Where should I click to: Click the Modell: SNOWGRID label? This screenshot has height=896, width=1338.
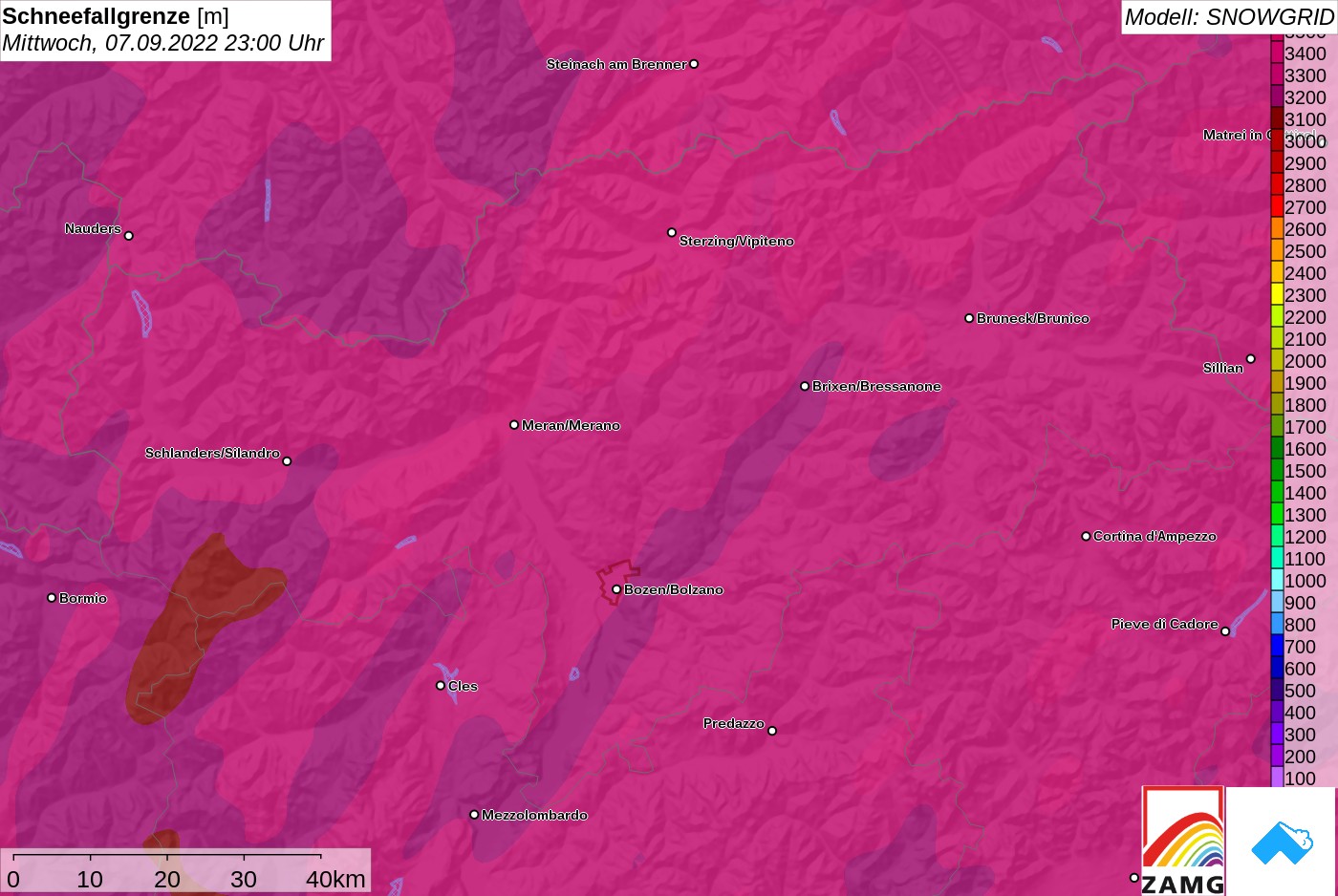(1229, 17)
